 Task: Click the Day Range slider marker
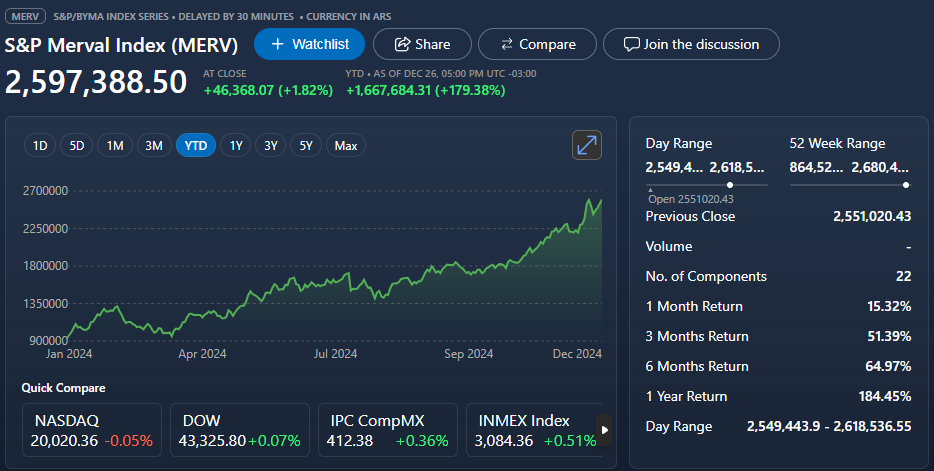tap(730, 185)
